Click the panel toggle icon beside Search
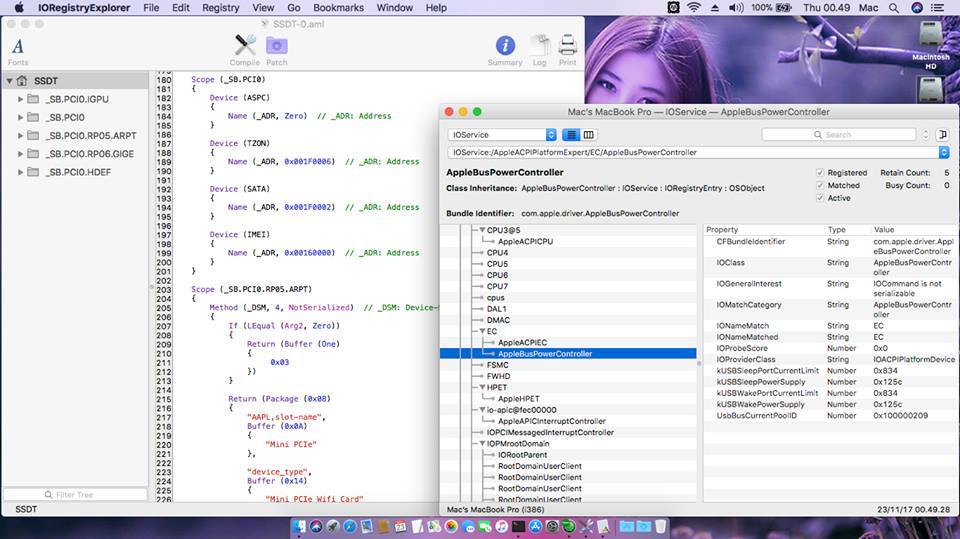 (x=943, y=135)
